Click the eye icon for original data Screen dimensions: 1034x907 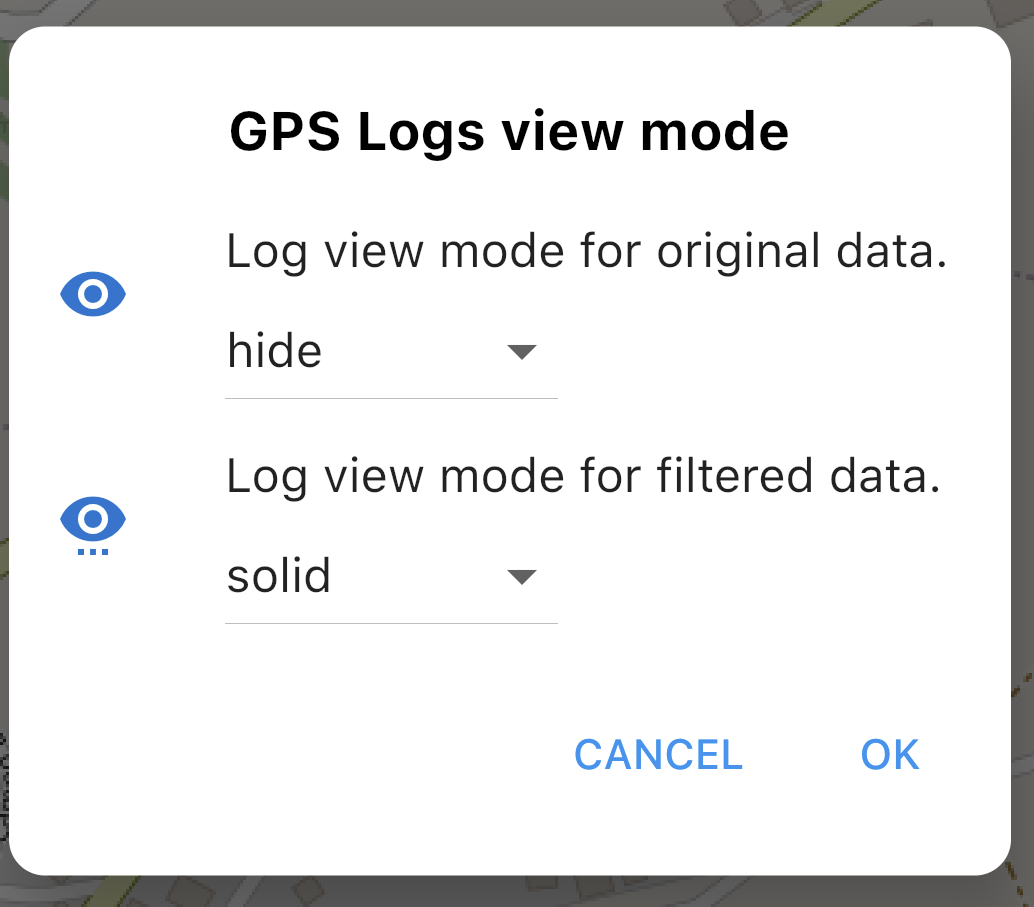93,294
